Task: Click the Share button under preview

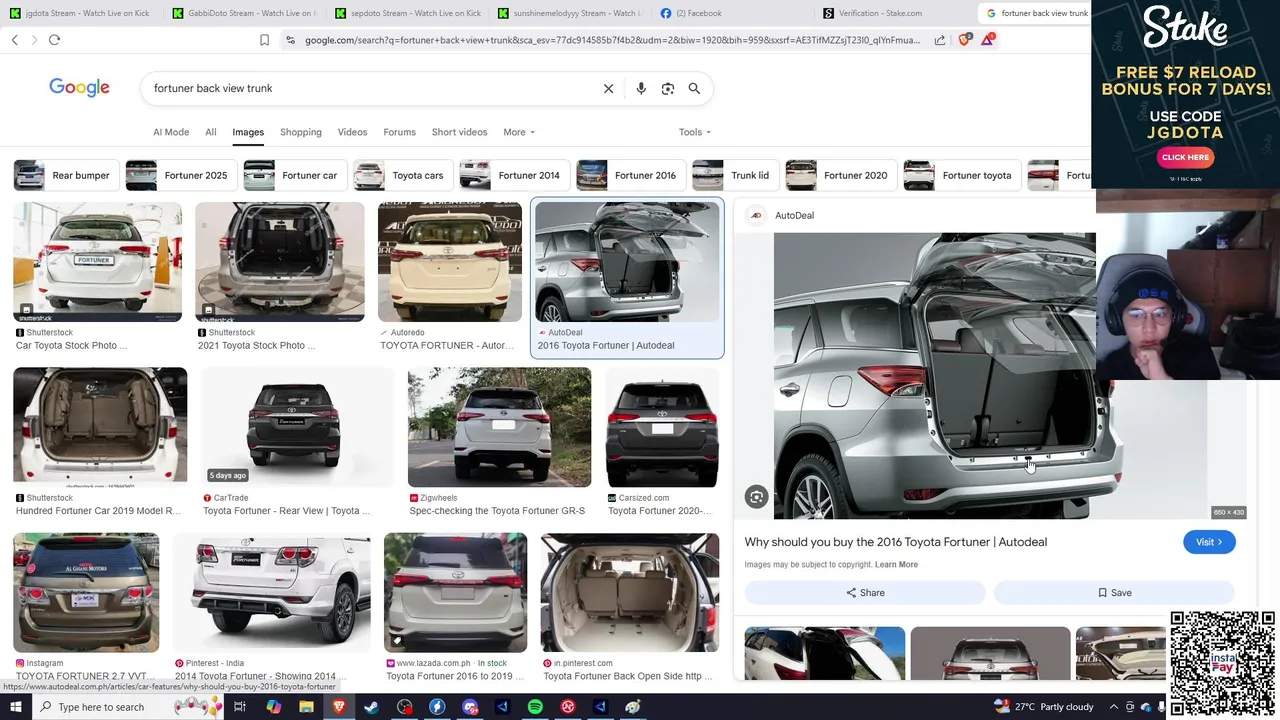Action: pos(865,593)
